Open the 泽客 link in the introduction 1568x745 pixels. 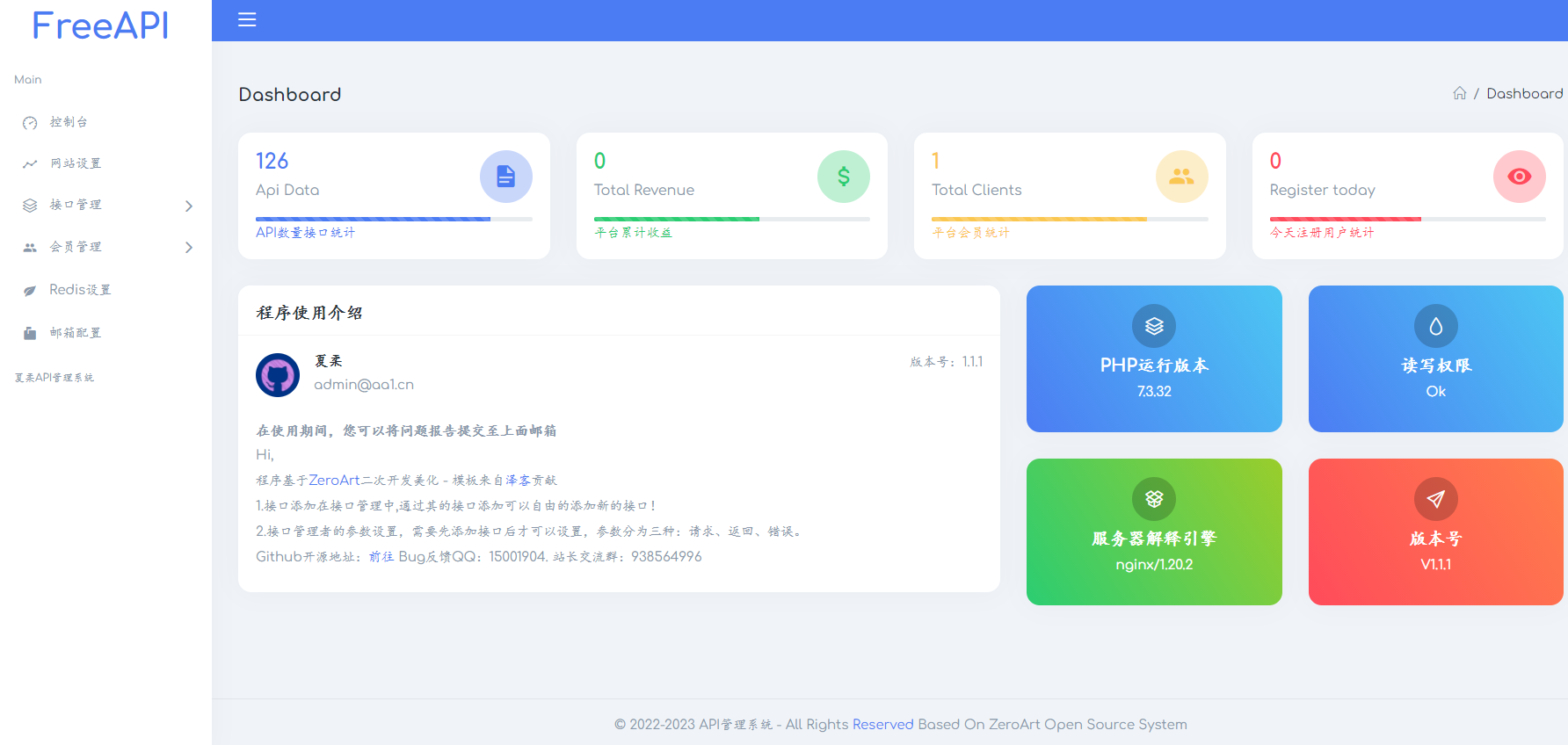click(x=519, y=481)
